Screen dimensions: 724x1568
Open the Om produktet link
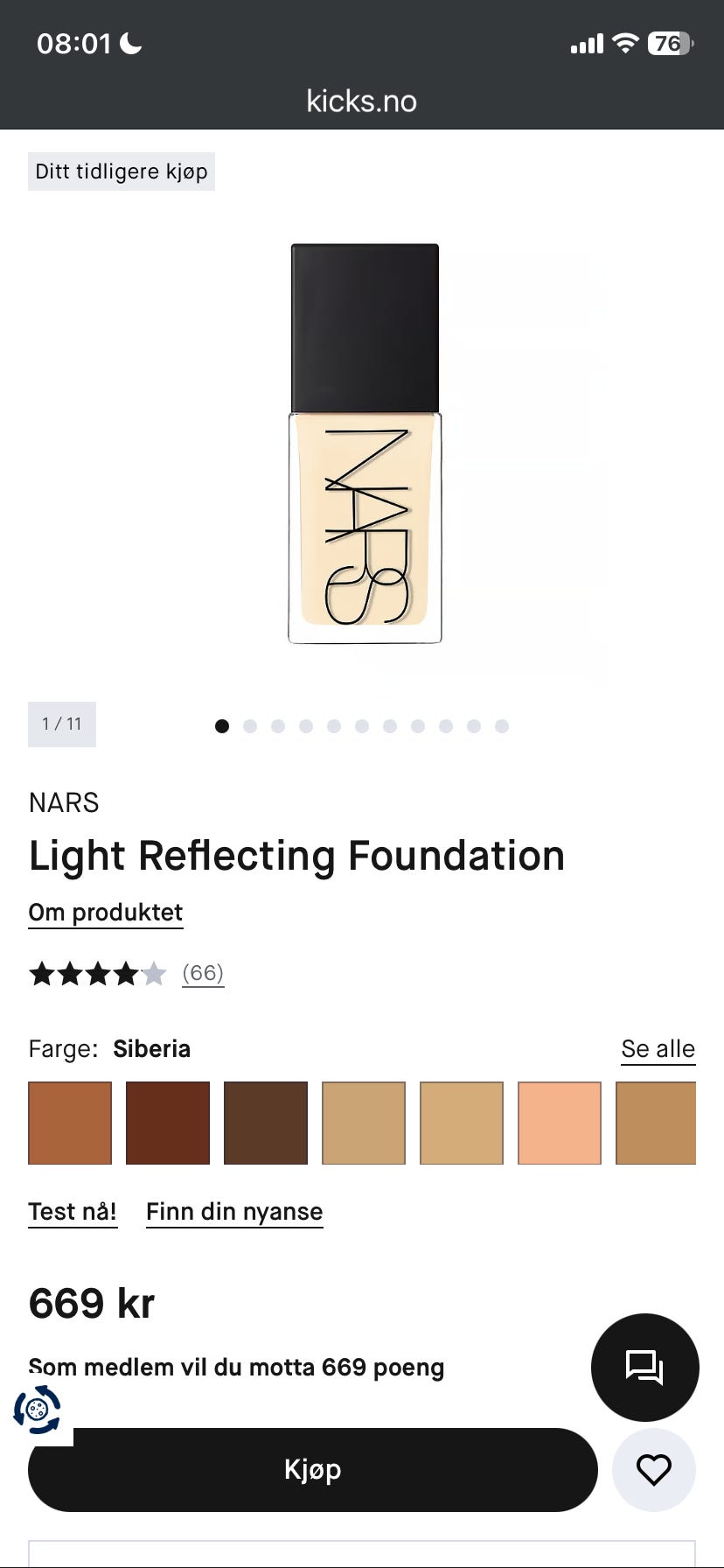(106, 913)
